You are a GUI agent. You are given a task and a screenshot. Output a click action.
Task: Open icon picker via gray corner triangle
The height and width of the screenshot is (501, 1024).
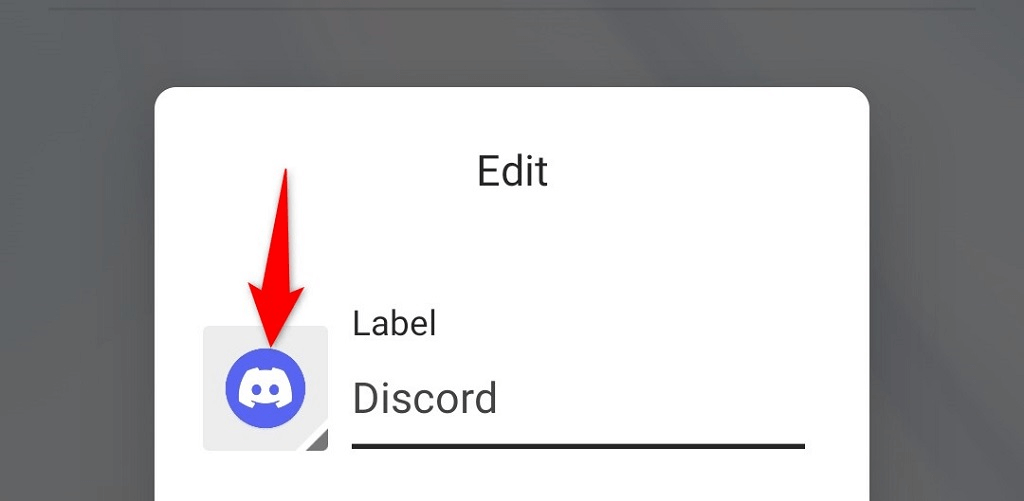(x=317, y=441)
